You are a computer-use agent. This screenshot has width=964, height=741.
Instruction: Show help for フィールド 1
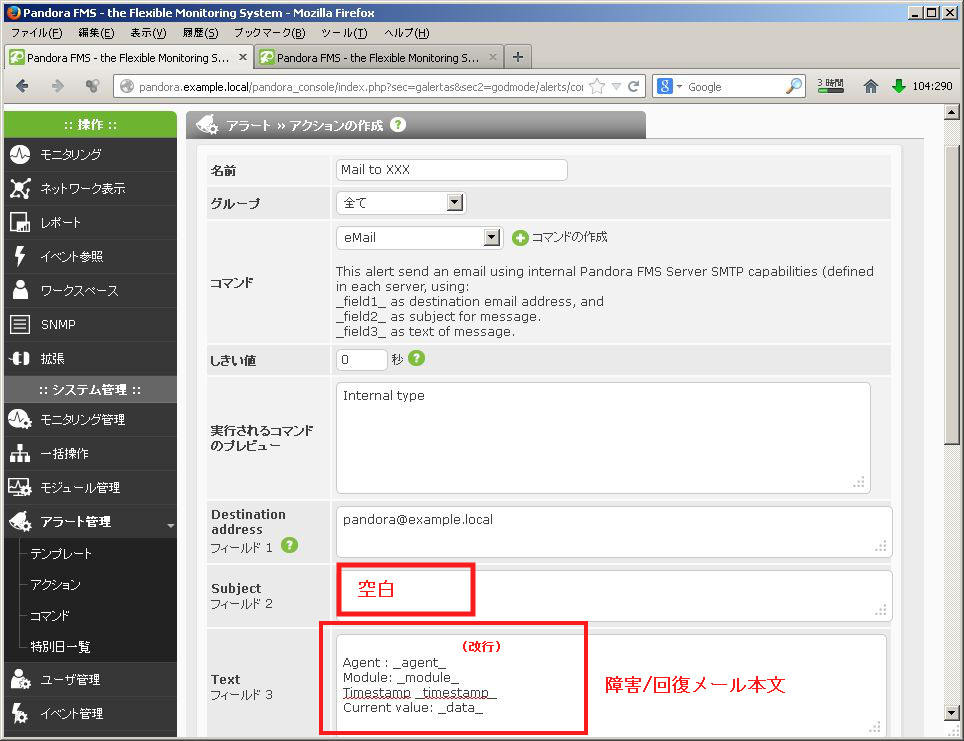click(290, 545)
